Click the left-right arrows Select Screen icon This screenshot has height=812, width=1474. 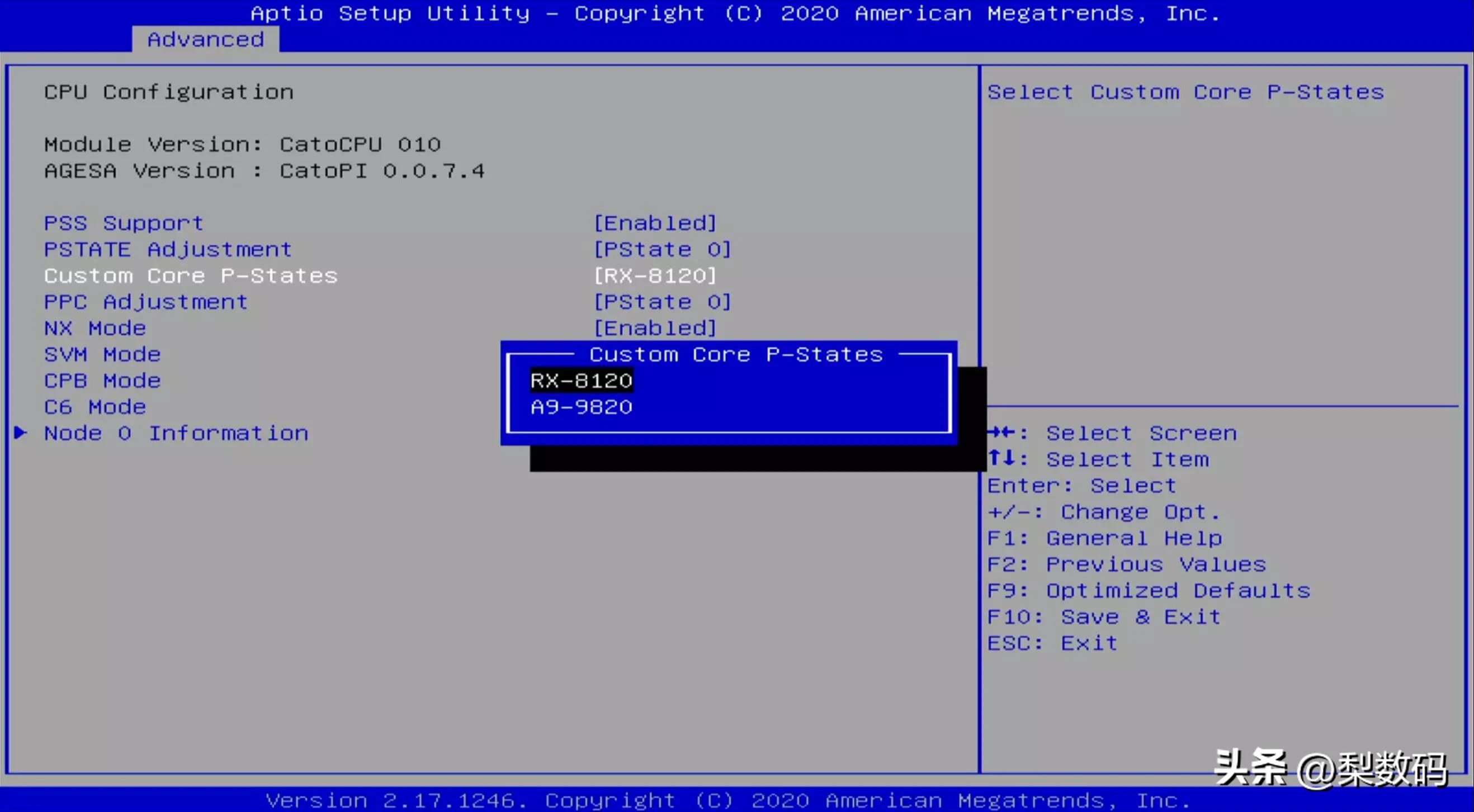pyautogui.click(x=1001, y=433)
